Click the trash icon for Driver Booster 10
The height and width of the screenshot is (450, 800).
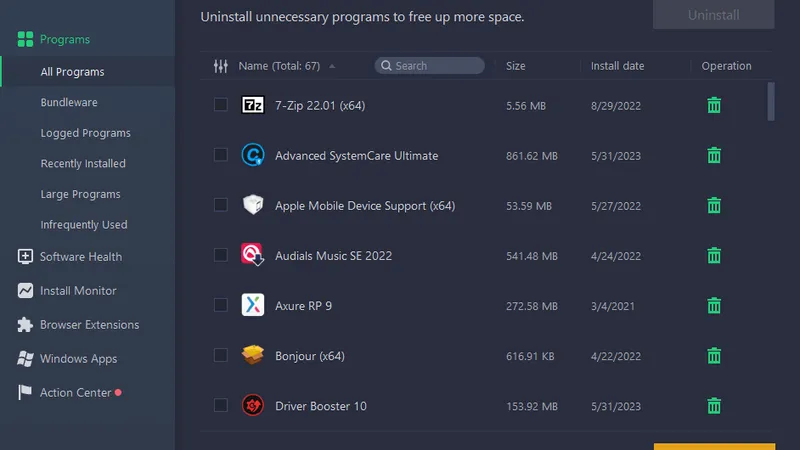714,405
